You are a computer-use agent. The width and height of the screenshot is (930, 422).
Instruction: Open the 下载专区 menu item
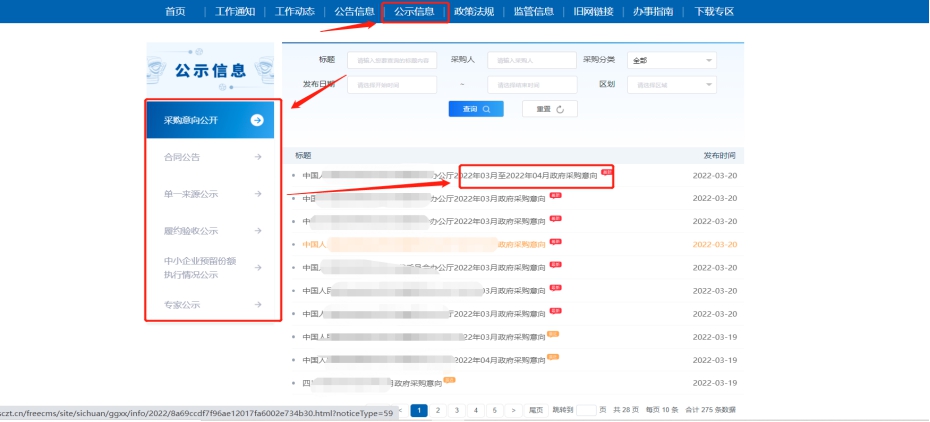[713, 11]
